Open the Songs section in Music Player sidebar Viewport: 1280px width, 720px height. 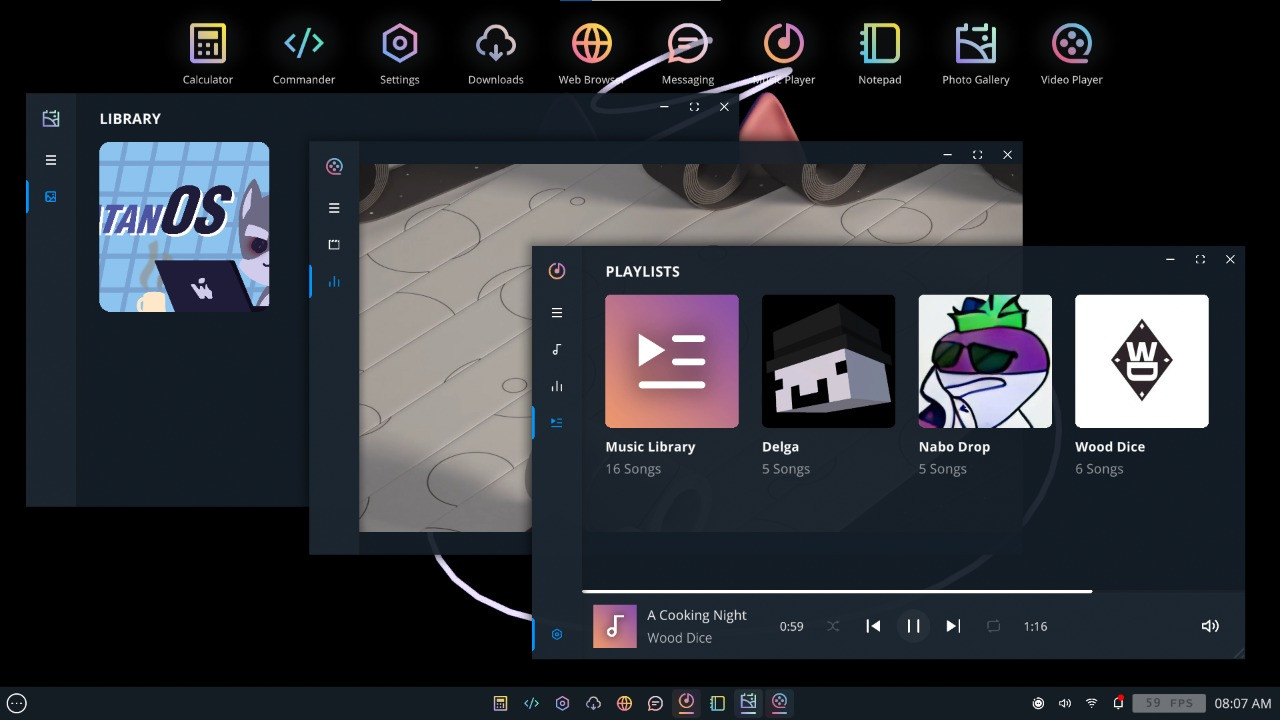pos(557,349)
